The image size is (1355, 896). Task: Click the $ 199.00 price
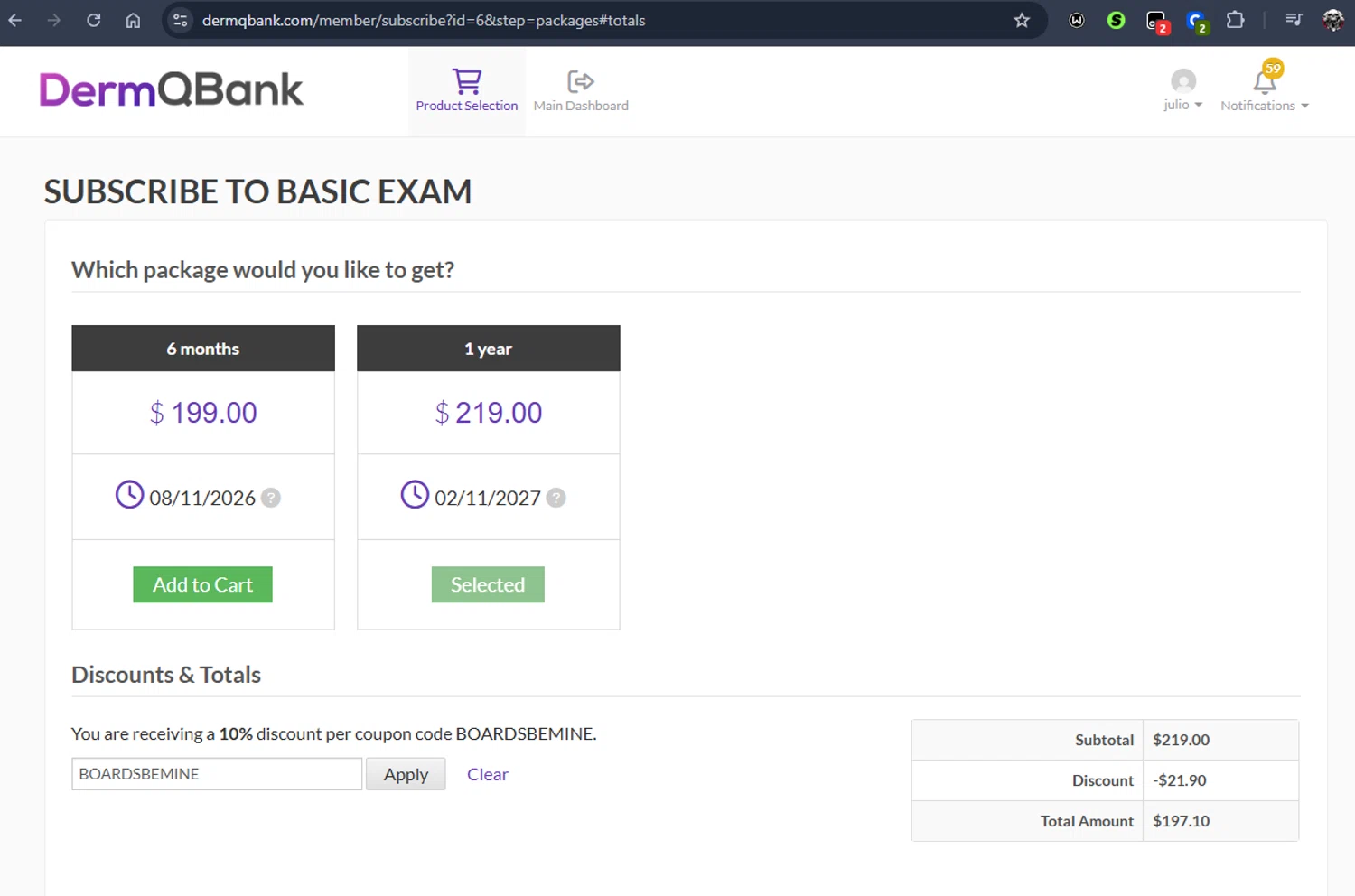tap(203, 413)
